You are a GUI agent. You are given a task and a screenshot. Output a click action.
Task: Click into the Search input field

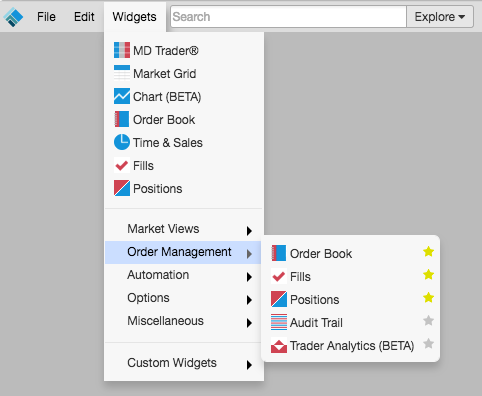pos(288,17)
